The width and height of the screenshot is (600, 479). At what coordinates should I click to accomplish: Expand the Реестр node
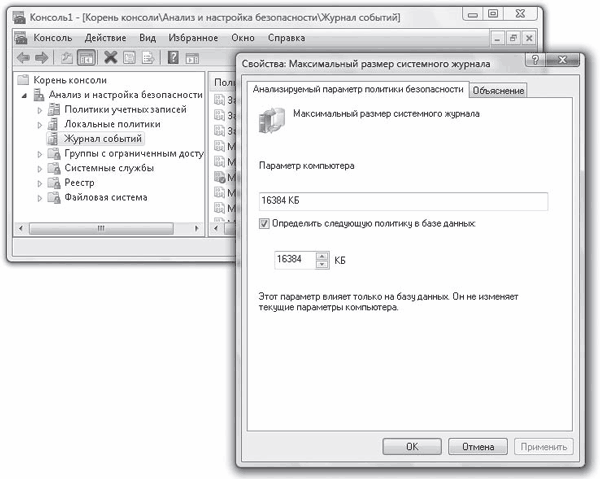[39, 184]
